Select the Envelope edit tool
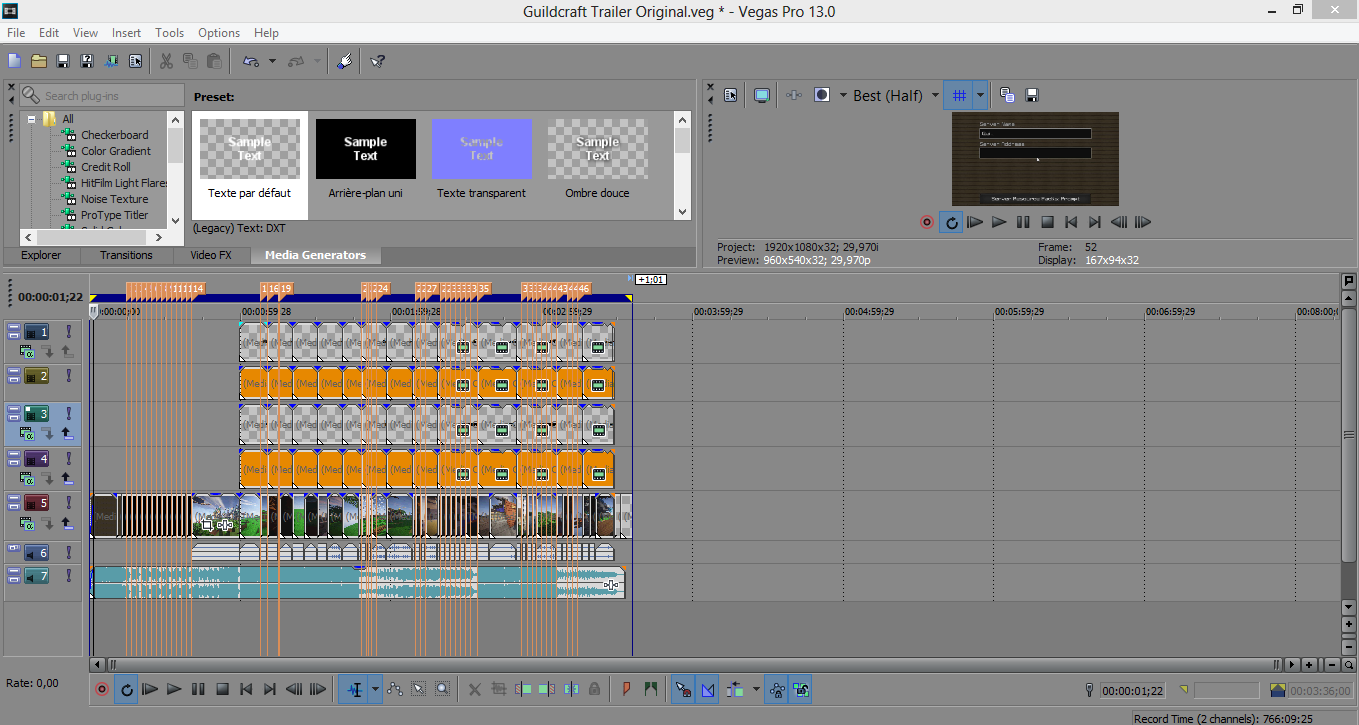The width and height of the screenshot is (1359, 725). point(395,689)
